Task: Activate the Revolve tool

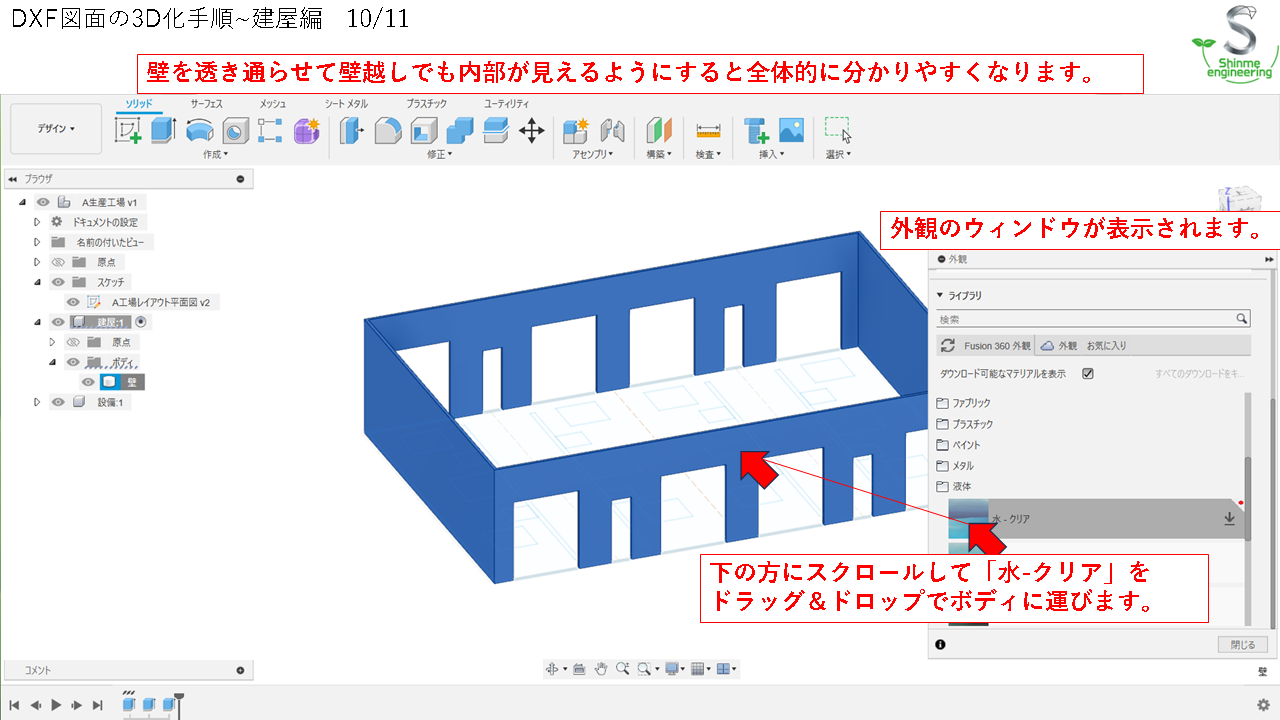Action: (x=200, y=131)
